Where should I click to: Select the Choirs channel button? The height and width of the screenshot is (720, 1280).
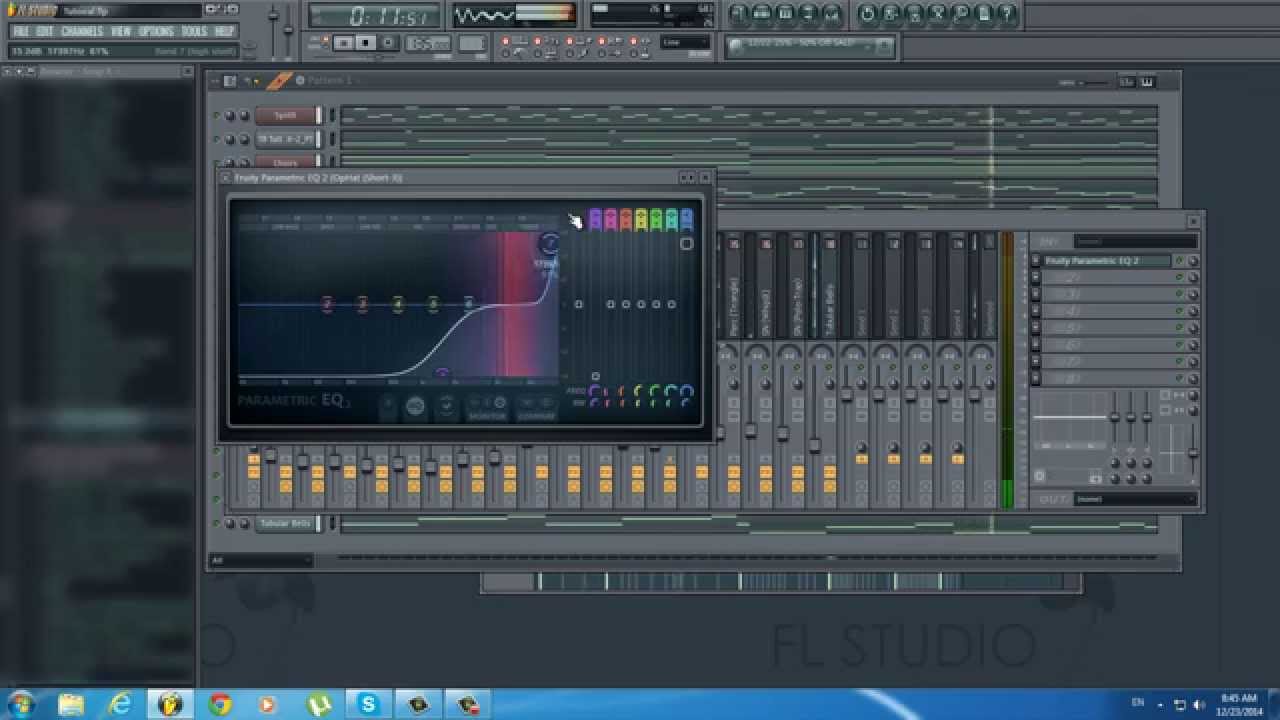point(286,162)
